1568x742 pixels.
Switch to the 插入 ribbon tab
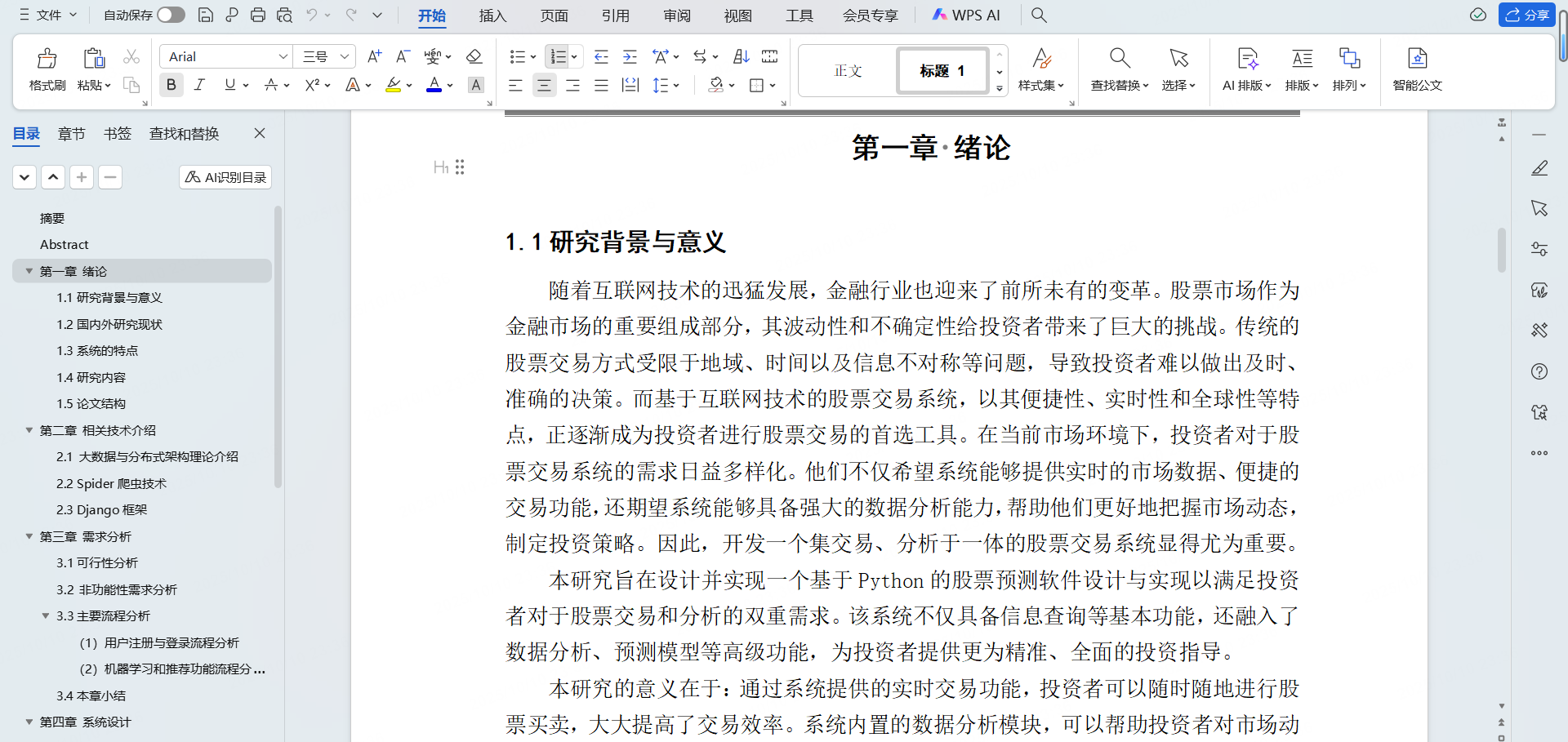click(x=492, y=15)
